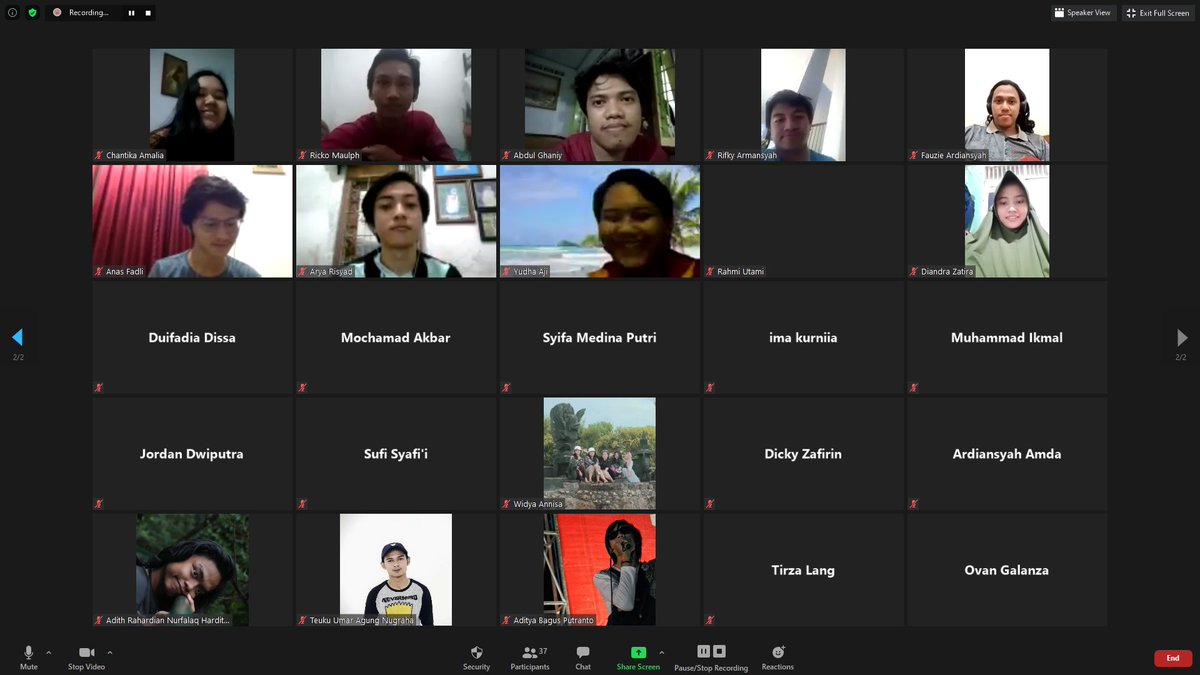The height and width of the screenshot is (675, 1200).
Task: Click the Ovan Galanza participant name
Action: (1007, 570)
